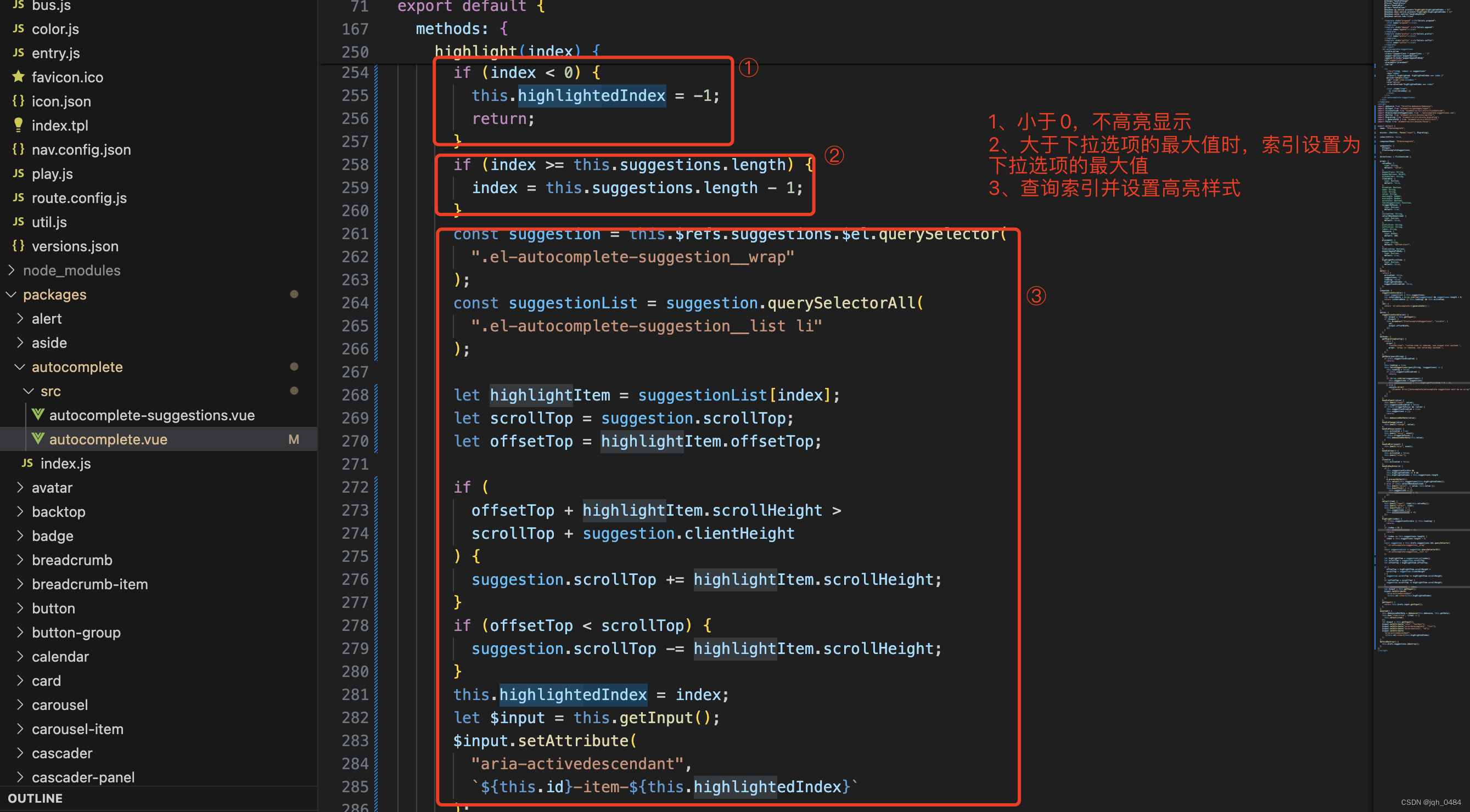This screenshot has height=812, width=1470.
Task: Collapse the autocomplete folder
Action: tap(19, 366)
